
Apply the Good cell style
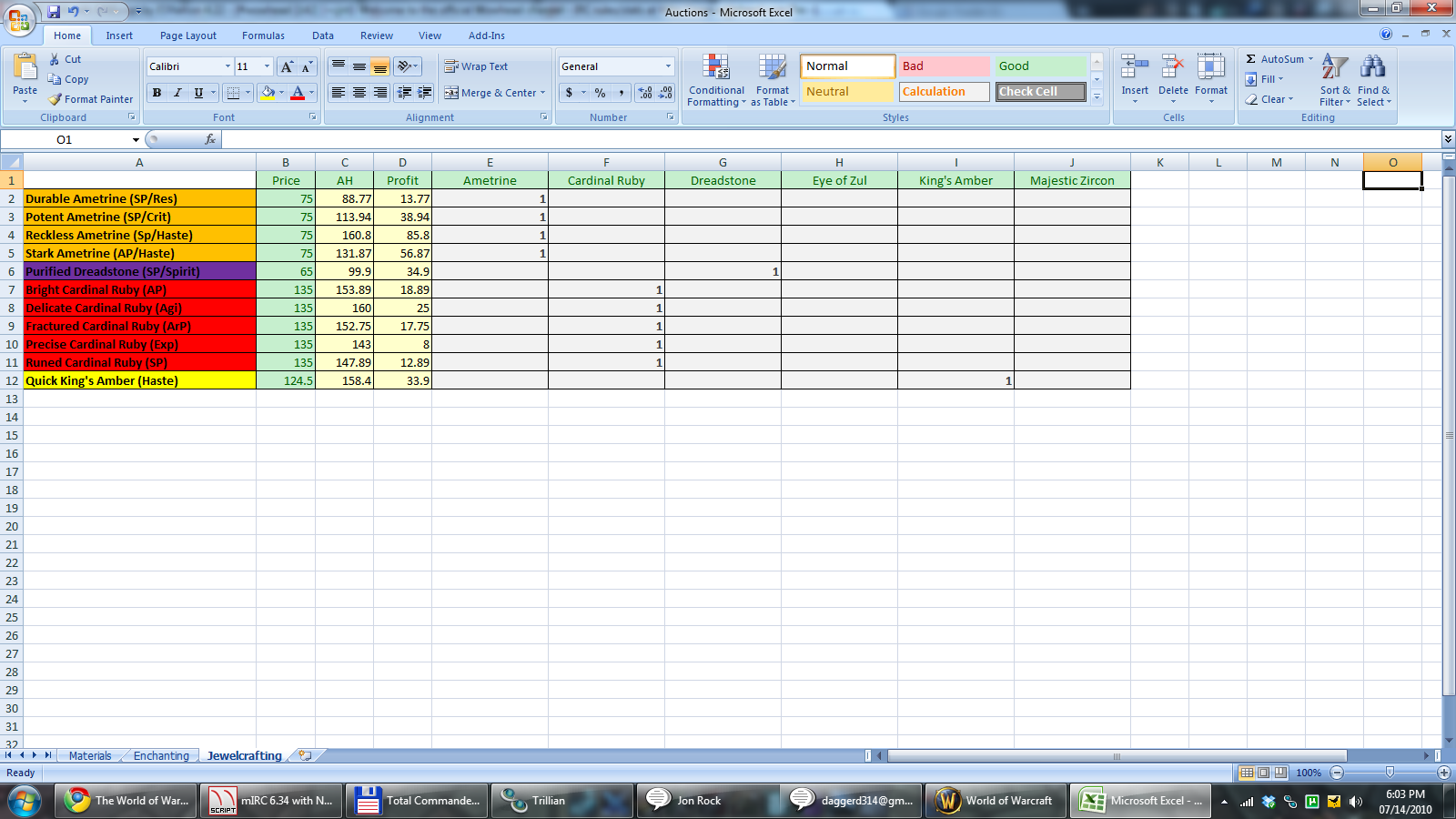click(1040, 66)
